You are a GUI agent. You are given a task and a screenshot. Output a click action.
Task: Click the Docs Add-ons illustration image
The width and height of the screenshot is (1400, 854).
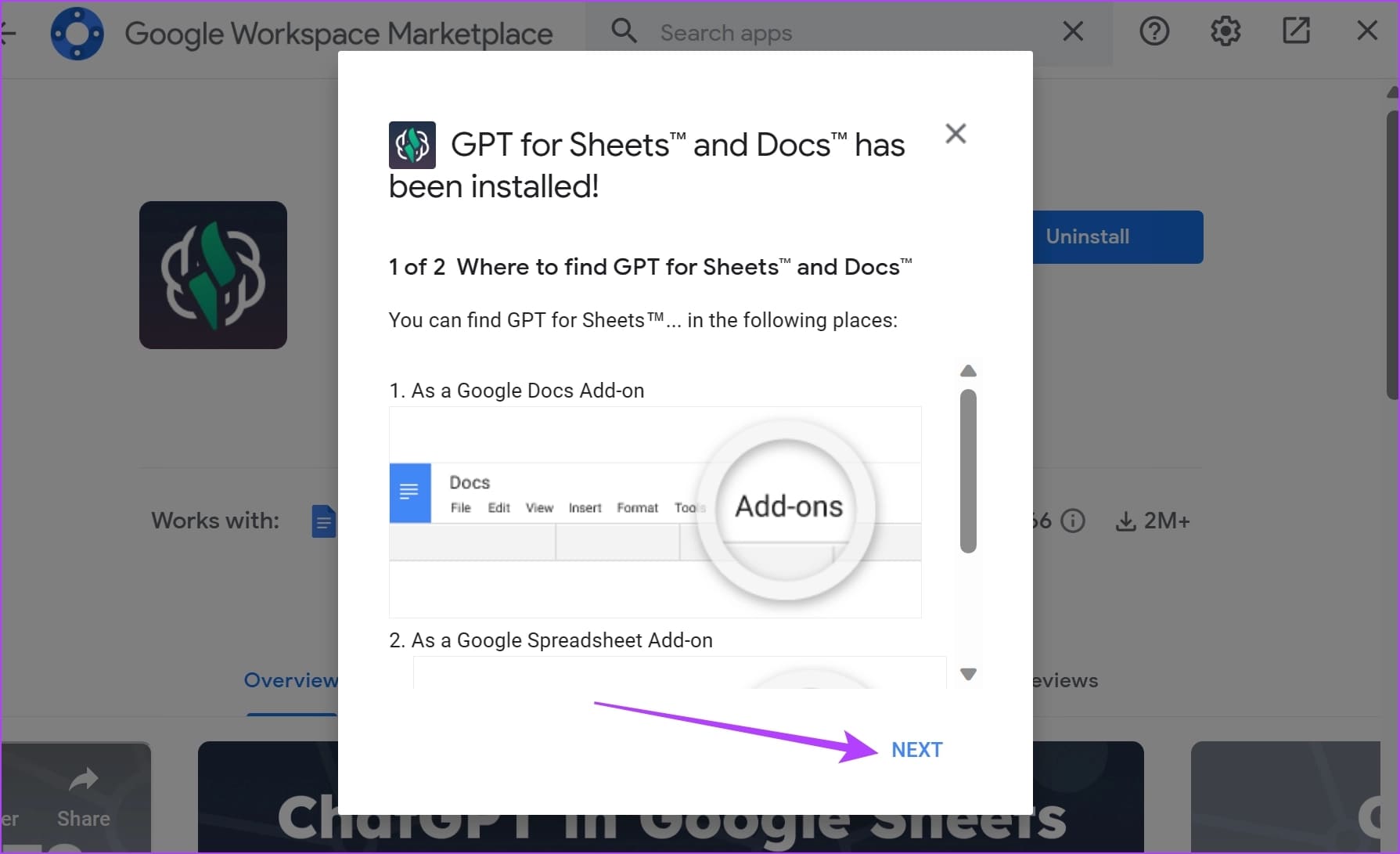pos(655,512)
